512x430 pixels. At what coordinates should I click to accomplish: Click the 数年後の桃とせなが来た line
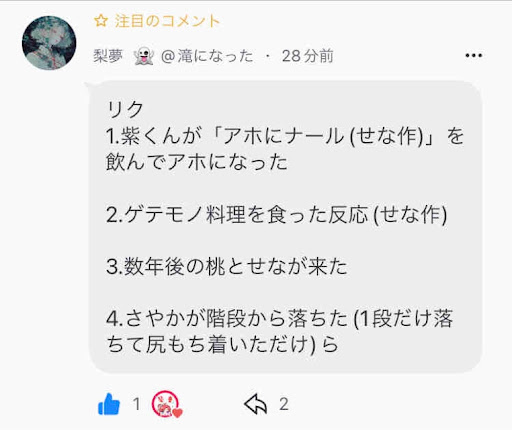coord(227,267)
